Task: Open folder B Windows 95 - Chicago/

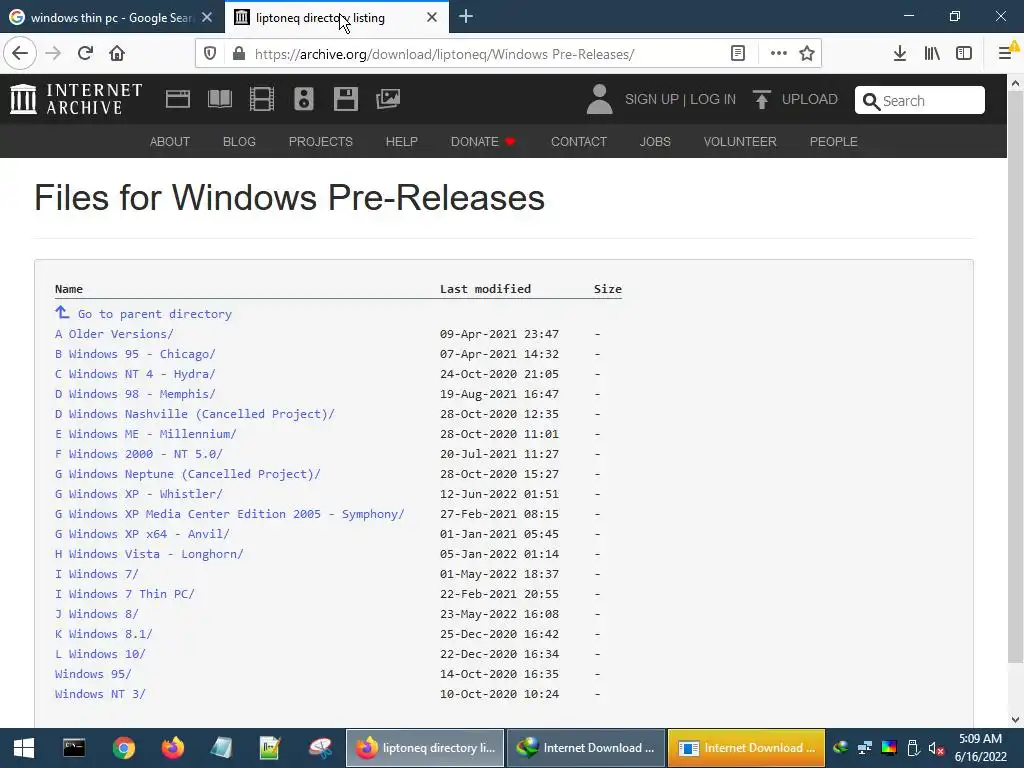Action: [x=135, y=354]
